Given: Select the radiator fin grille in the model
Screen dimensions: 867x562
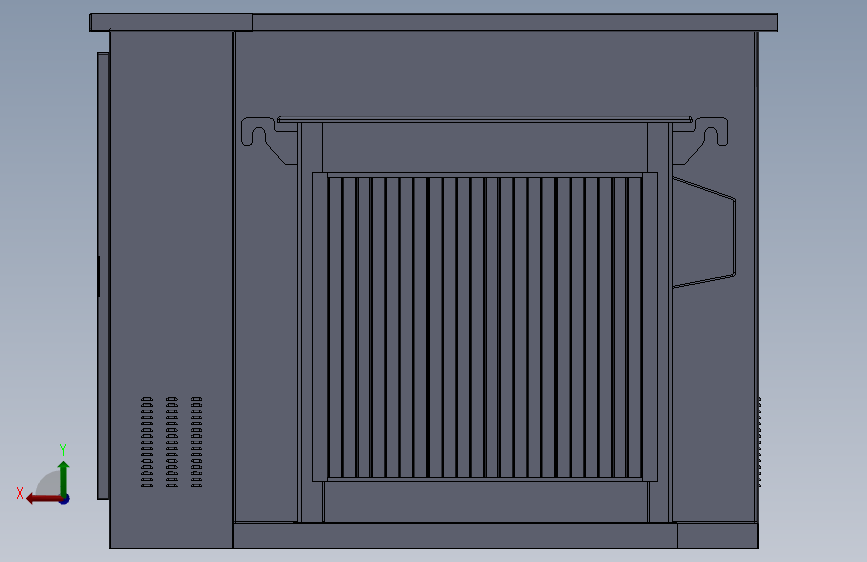Looking at the screenshot, I should point(485,327).
